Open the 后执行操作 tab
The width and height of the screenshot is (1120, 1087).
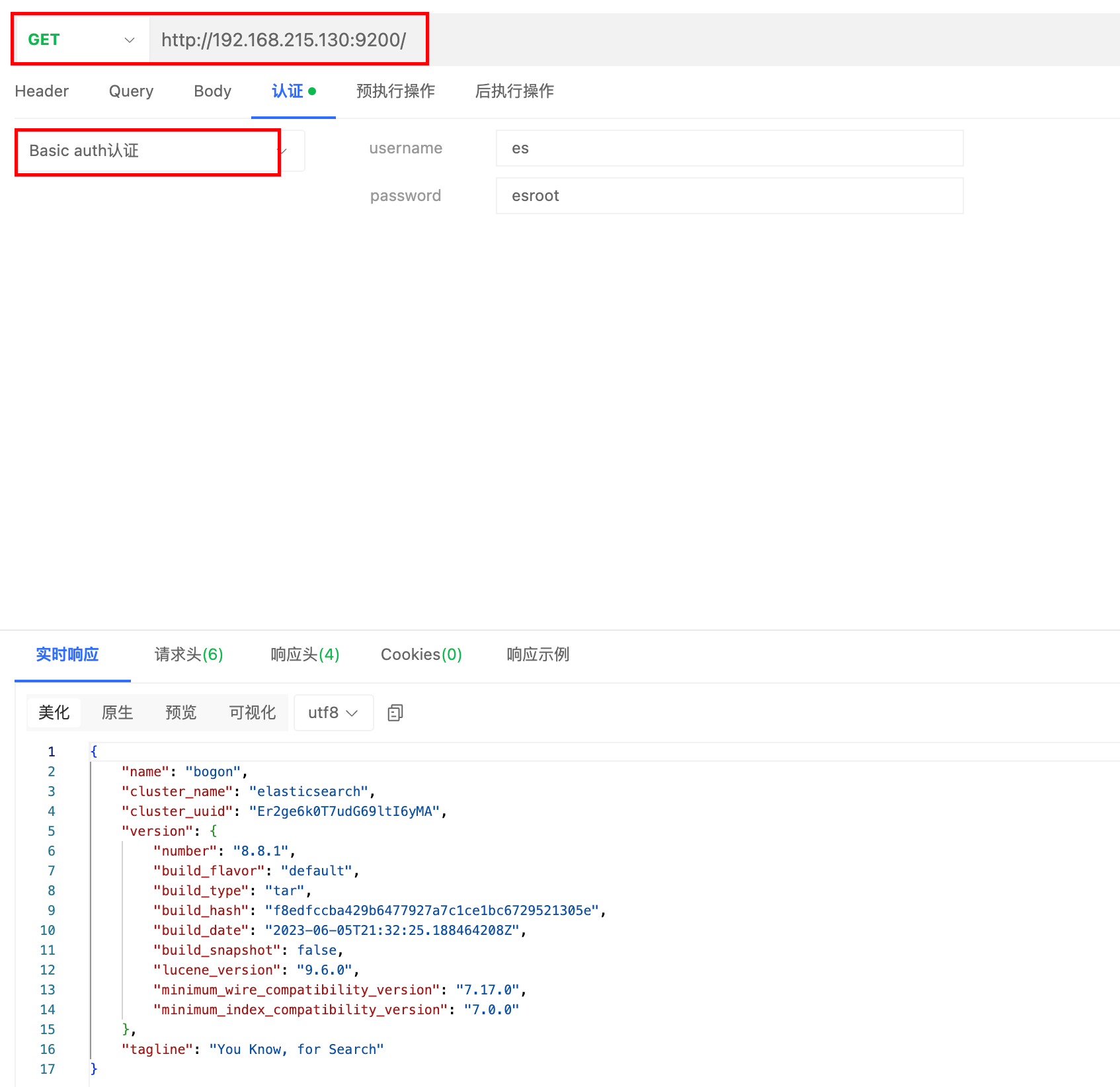514,91
